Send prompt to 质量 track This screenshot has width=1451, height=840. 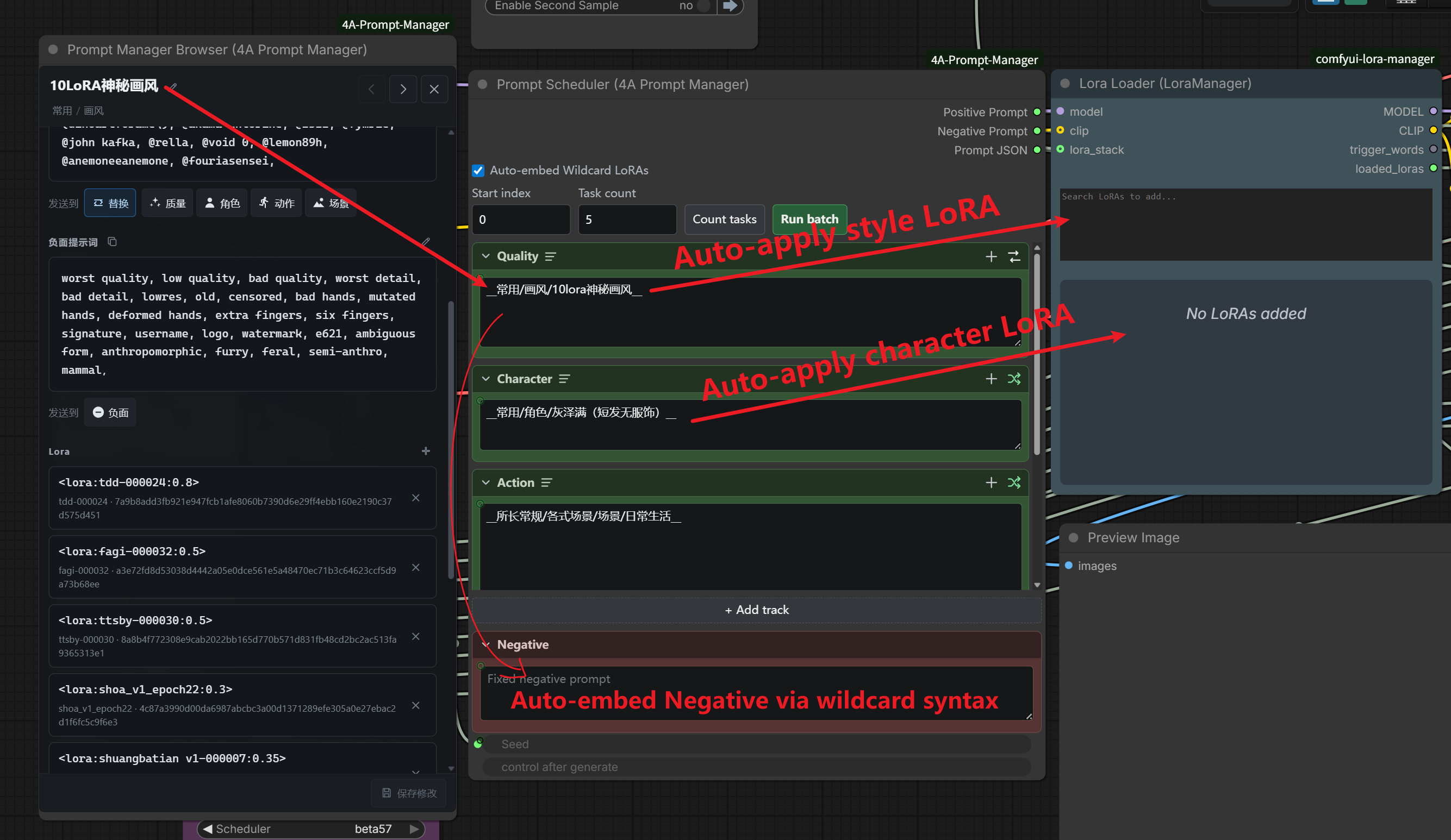pyautogui.click(x=167, y=203)
